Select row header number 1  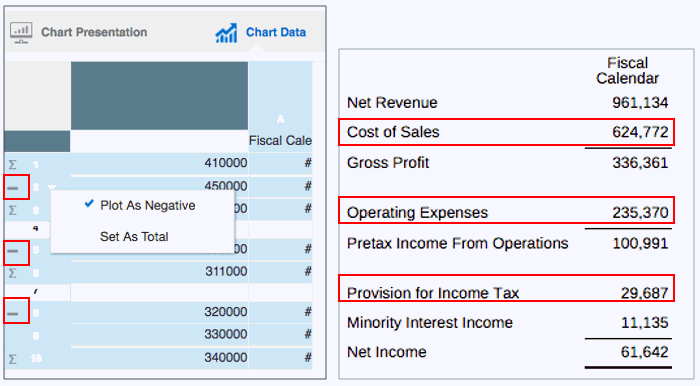click(36, 165)
